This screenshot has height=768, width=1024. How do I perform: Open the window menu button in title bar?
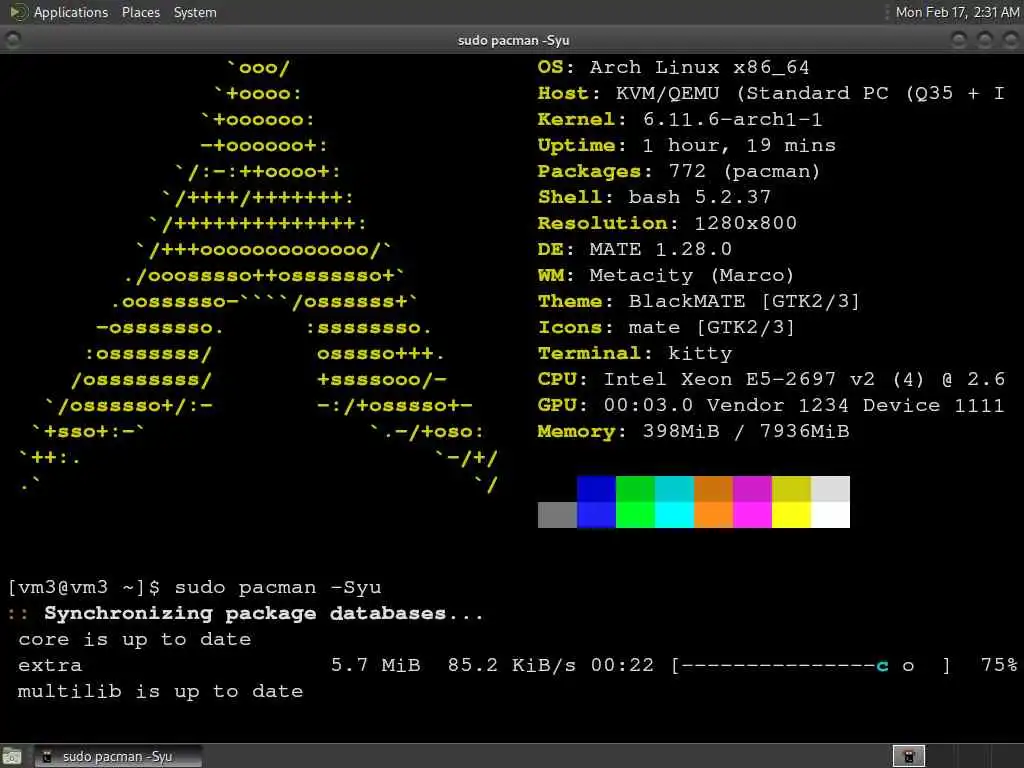tap(12, 40)
